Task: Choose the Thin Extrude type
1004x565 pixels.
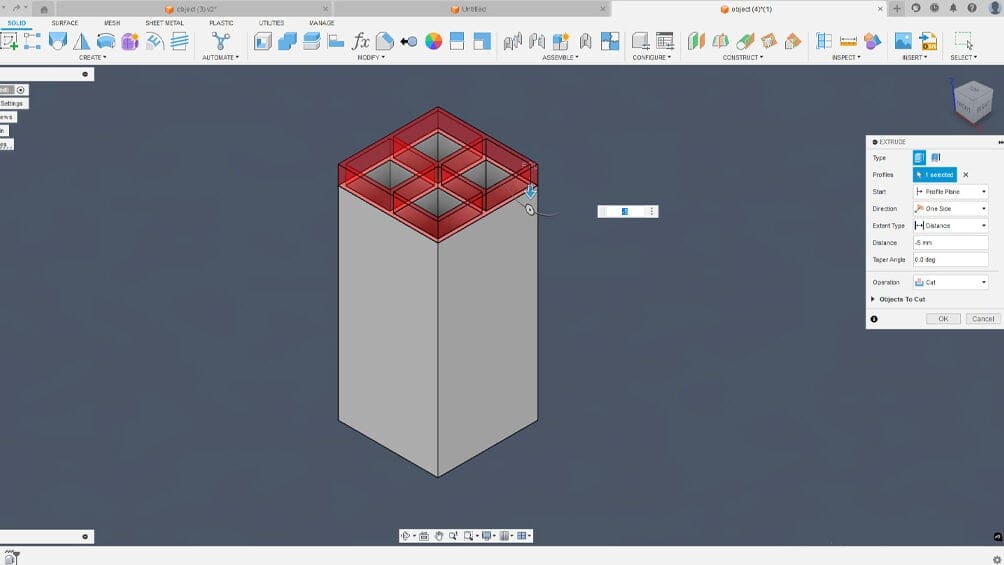Action: tap(935, 158)
